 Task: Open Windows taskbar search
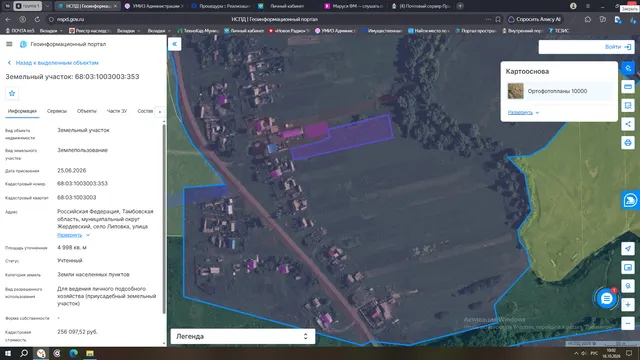24,353
